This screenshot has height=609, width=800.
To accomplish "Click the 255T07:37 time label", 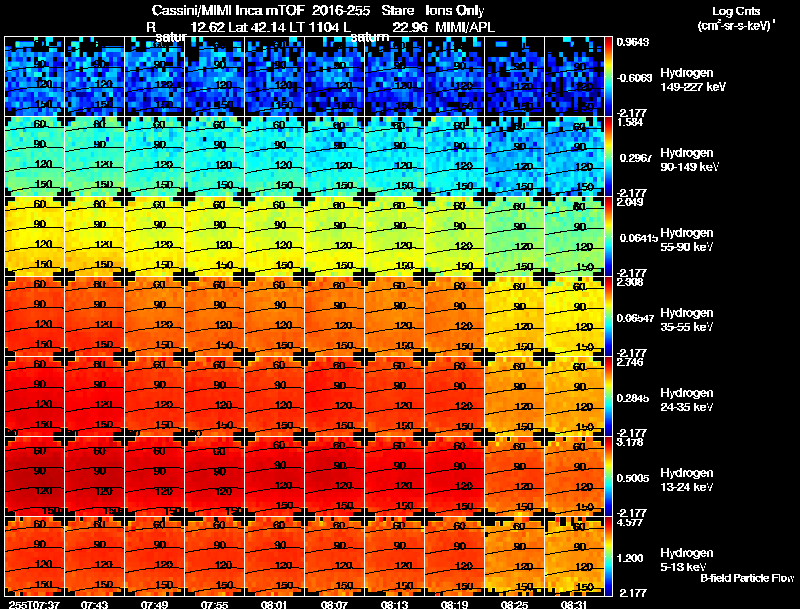I will click(x=34, y=604).
